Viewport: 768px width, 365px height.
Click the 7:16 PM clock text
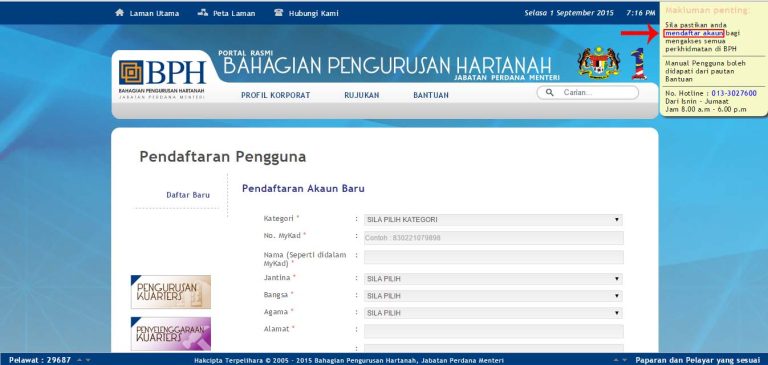(641, 13)
